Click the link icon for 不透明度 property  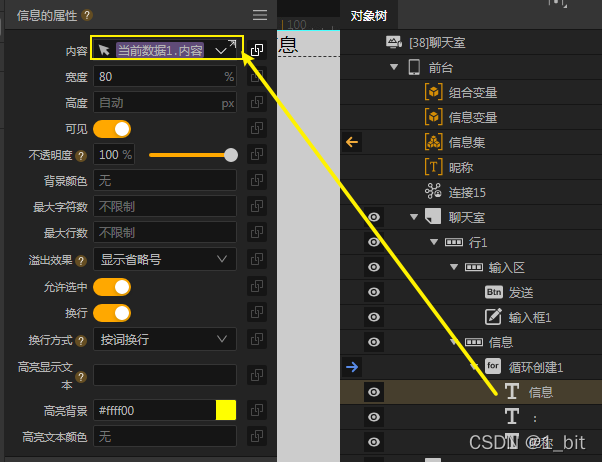coord(257,154)
